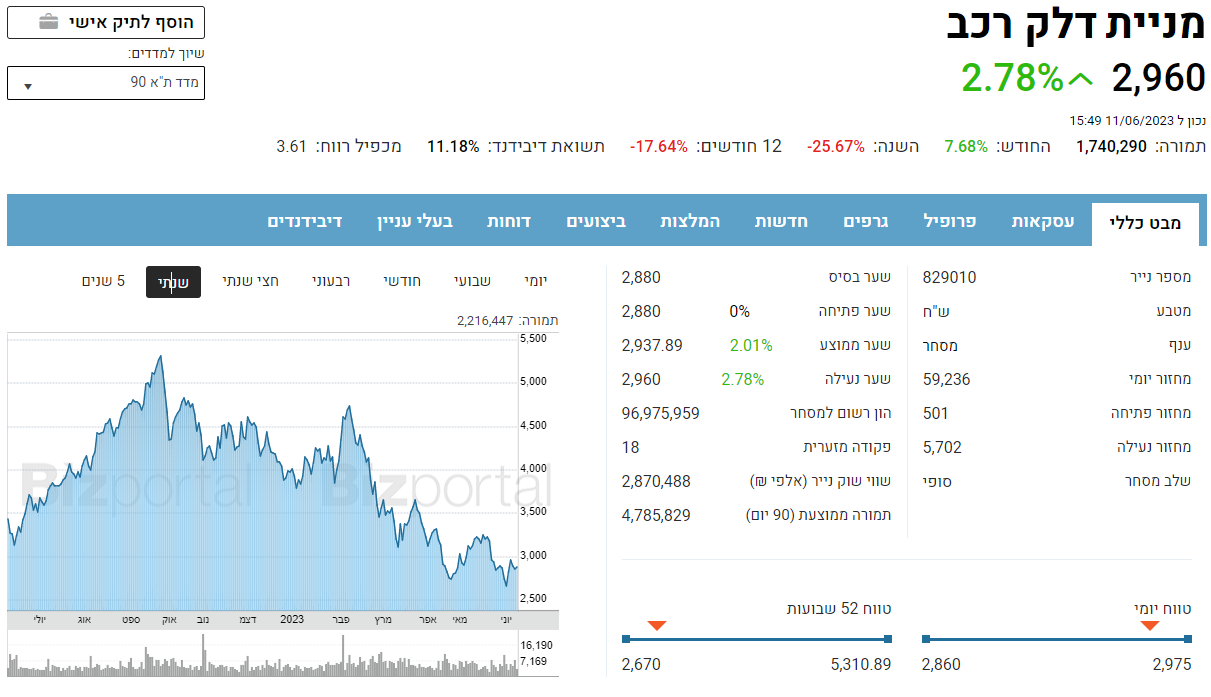The image size is (1211, 697).
Task: Click the שער בסיס value 2,880
Action: pyautogui.click(x=641, y=277)
